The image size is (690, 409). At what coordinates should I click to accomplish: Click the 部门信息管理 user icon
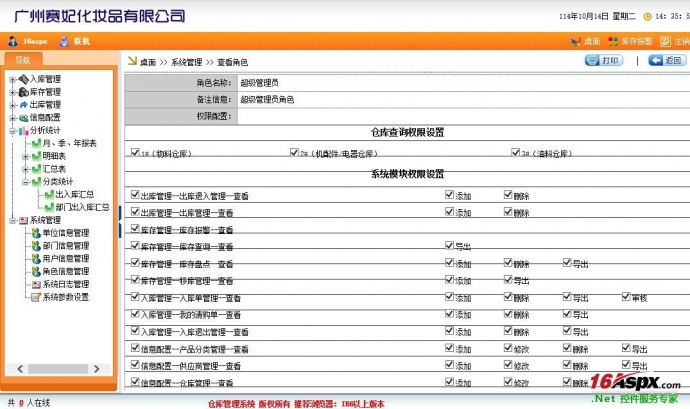[37, 246]
